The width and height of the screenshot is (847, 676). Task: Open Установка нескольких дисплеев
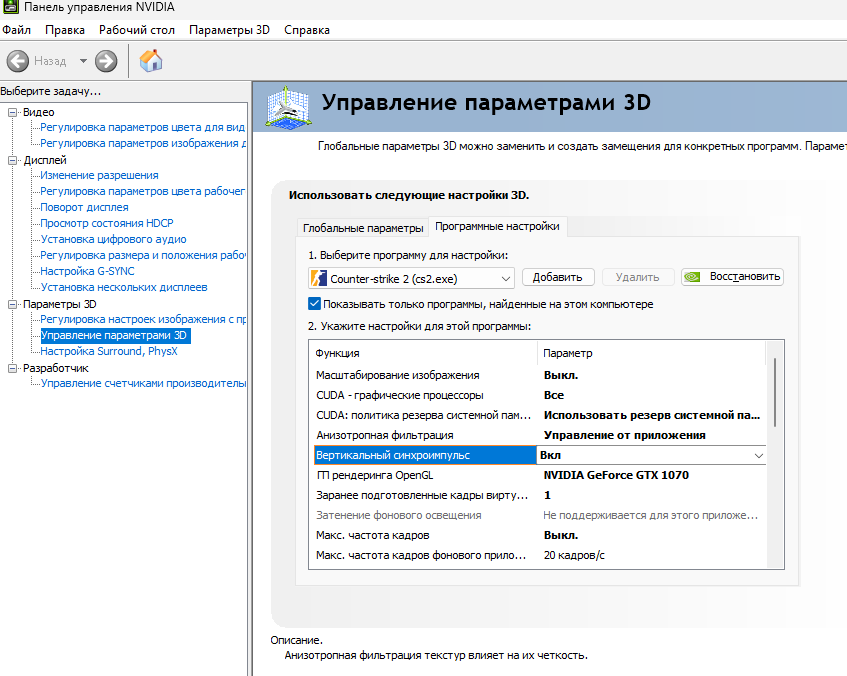click(x=124, y=287)
